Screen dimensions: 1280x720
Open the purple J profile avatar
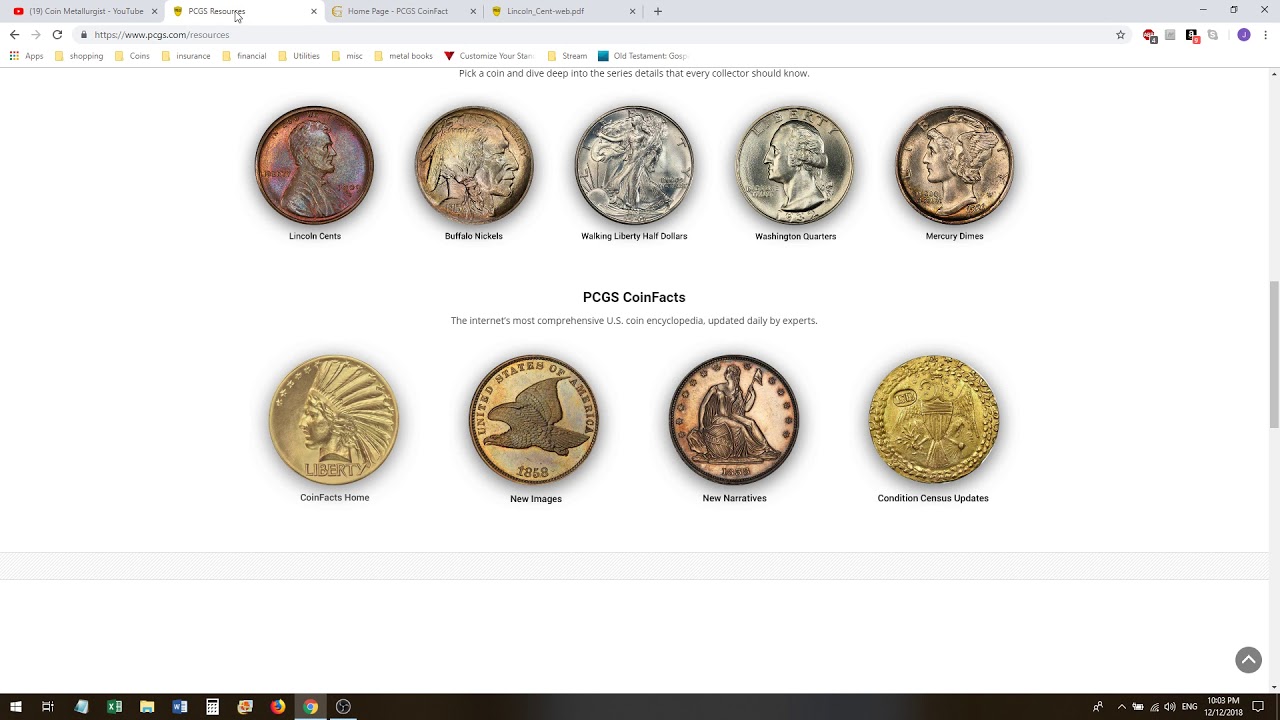[x=1244, y=35]
